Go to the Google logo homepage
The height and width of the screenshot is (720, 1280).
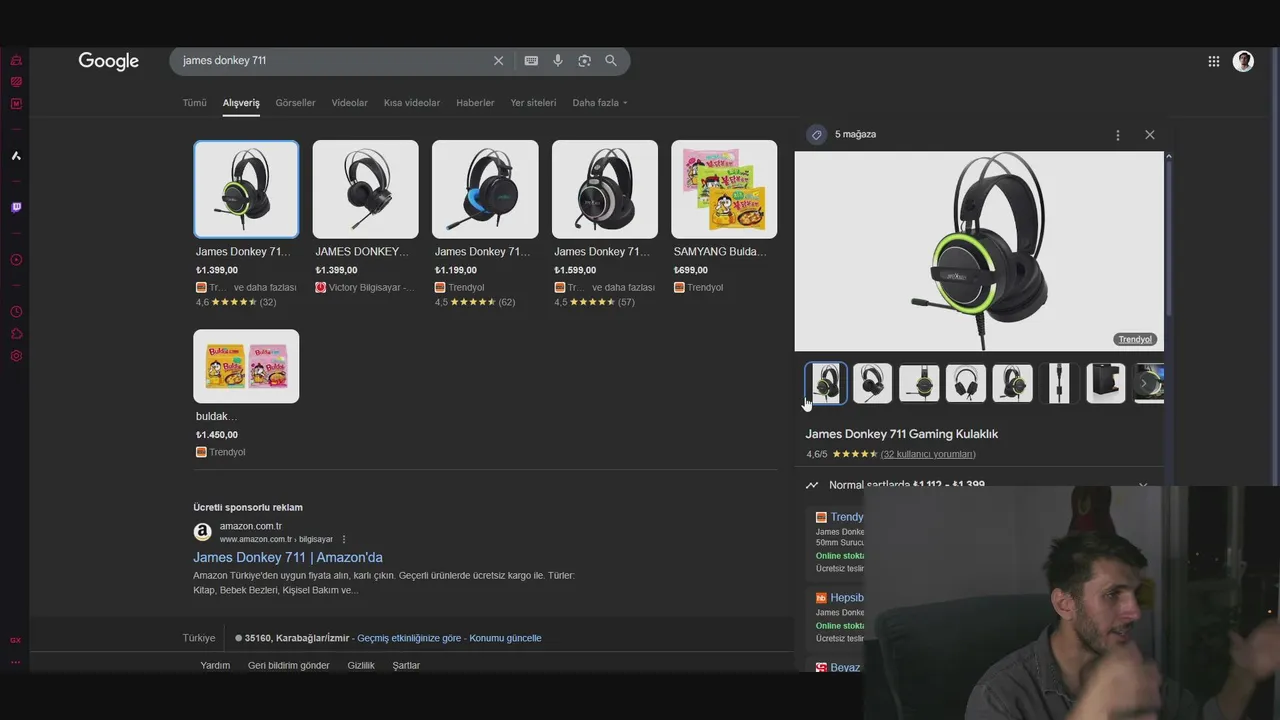(x=109, y=61)
